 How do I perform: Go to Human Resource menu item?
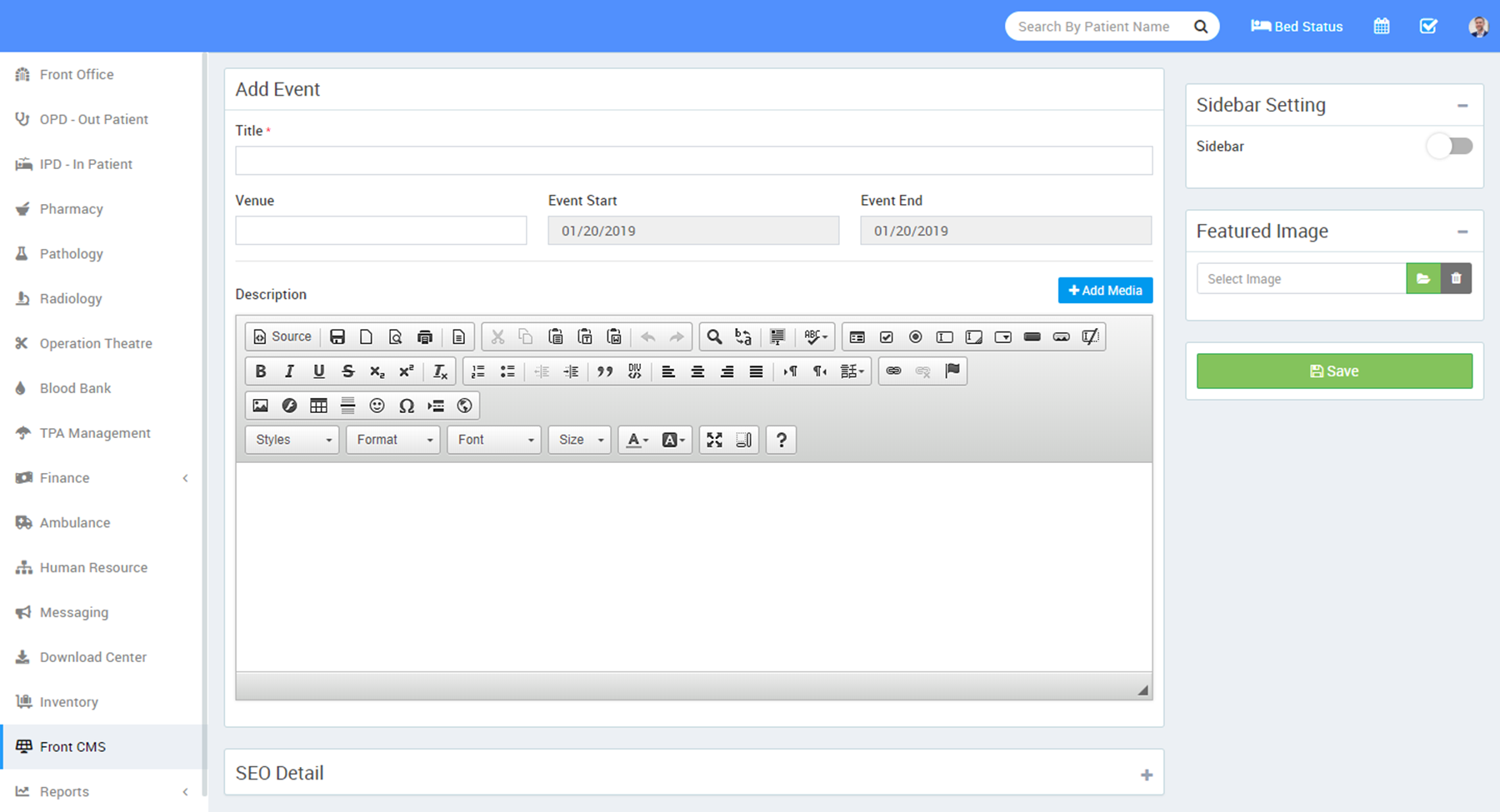[x=93, y=568]
